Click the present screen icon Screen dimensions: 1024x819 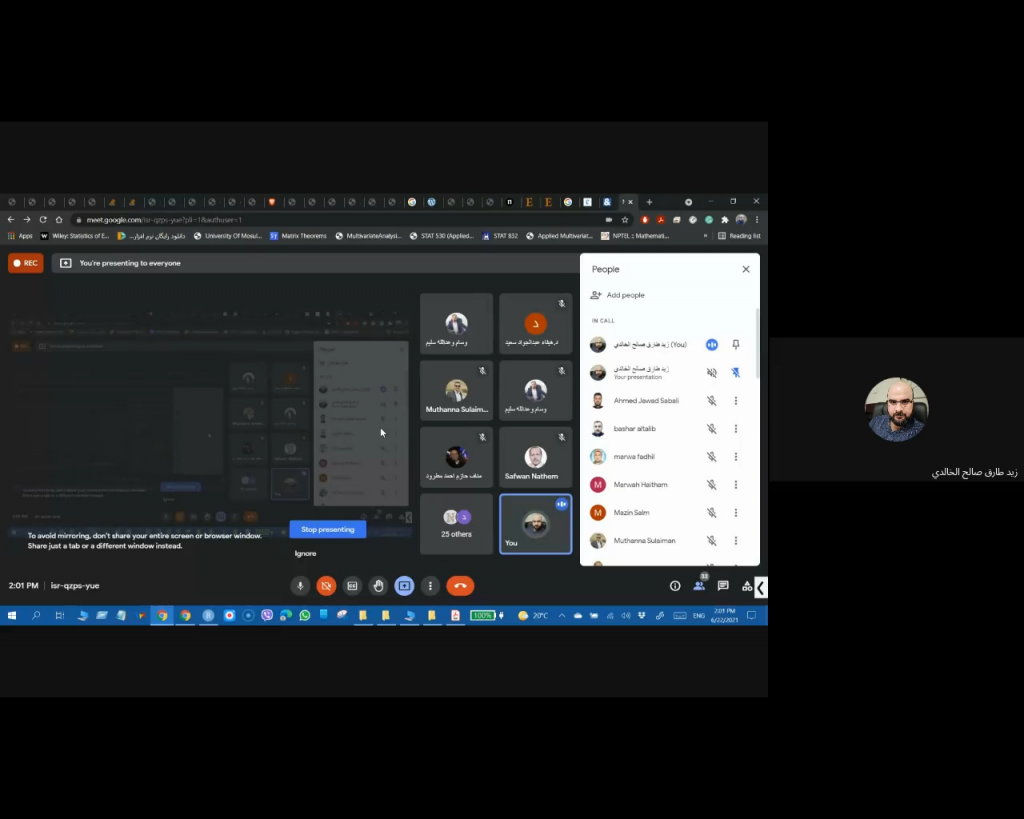[404, 586]
